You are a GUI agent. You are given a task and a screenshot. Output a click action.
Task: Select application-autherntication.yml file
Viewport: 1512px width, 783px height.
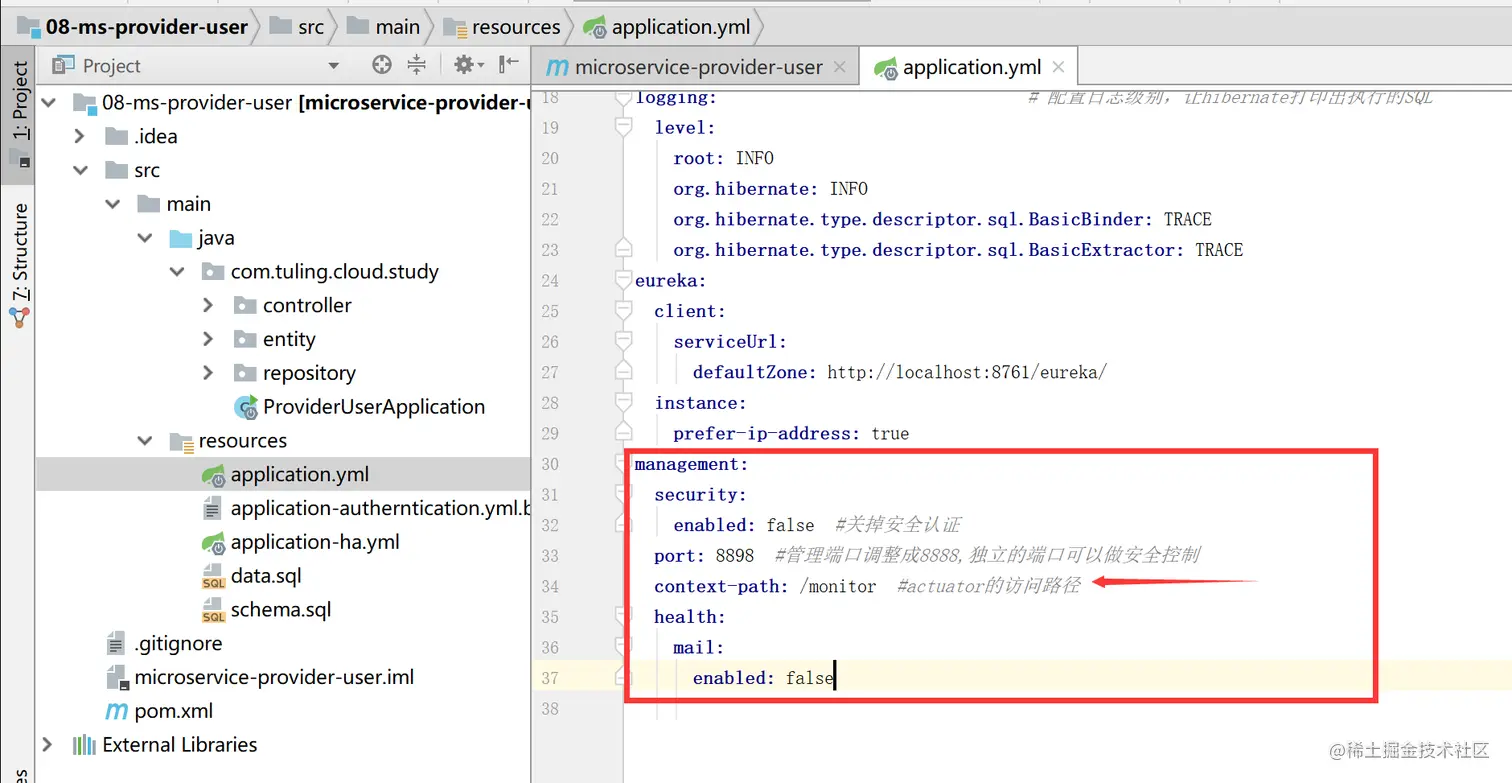click(380, 508)
